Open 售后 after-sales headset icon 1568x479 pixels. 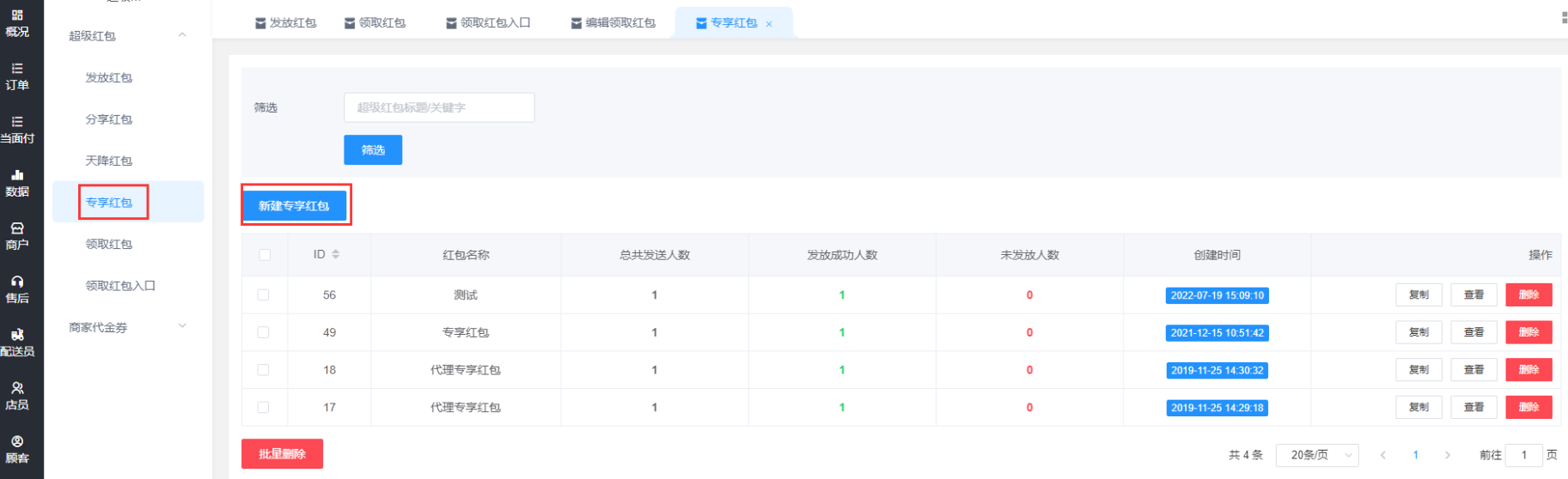17,288
